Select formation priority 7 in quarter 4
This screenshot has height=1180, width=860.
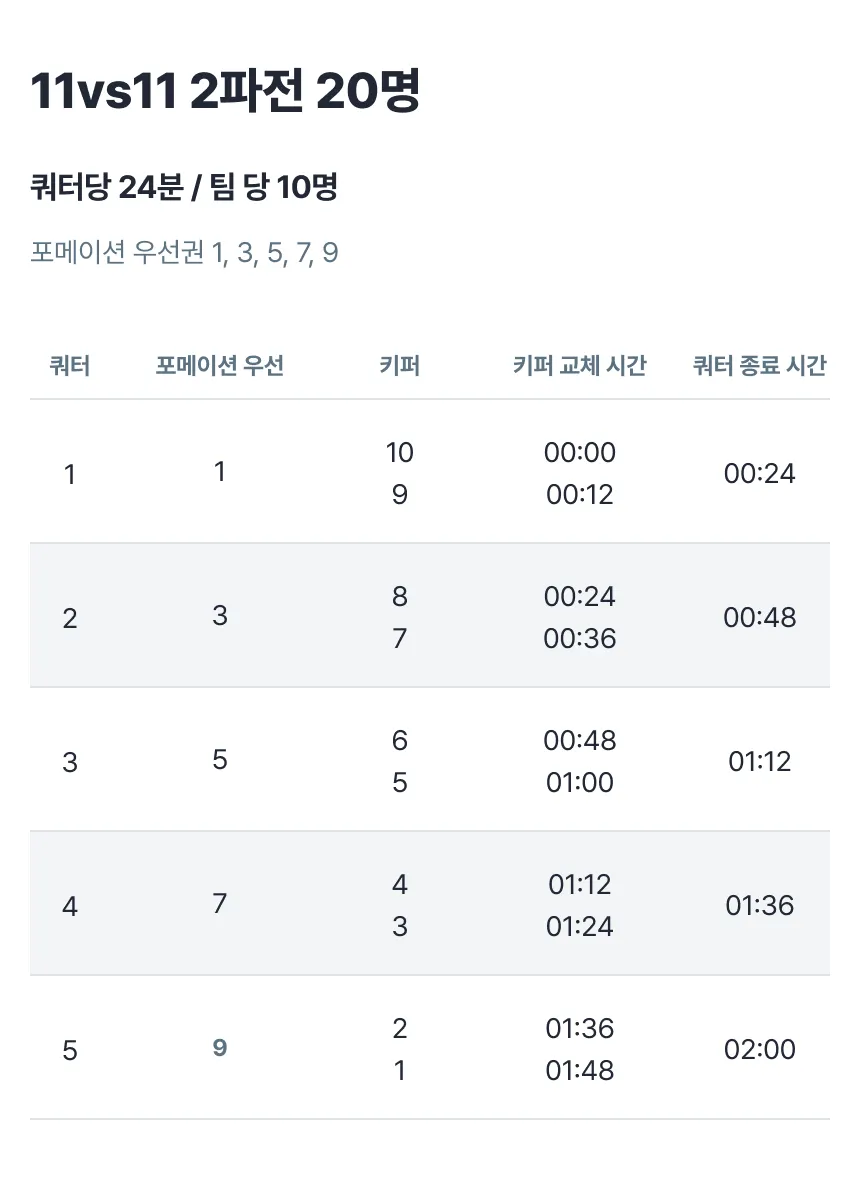click(x=220, y=904)
